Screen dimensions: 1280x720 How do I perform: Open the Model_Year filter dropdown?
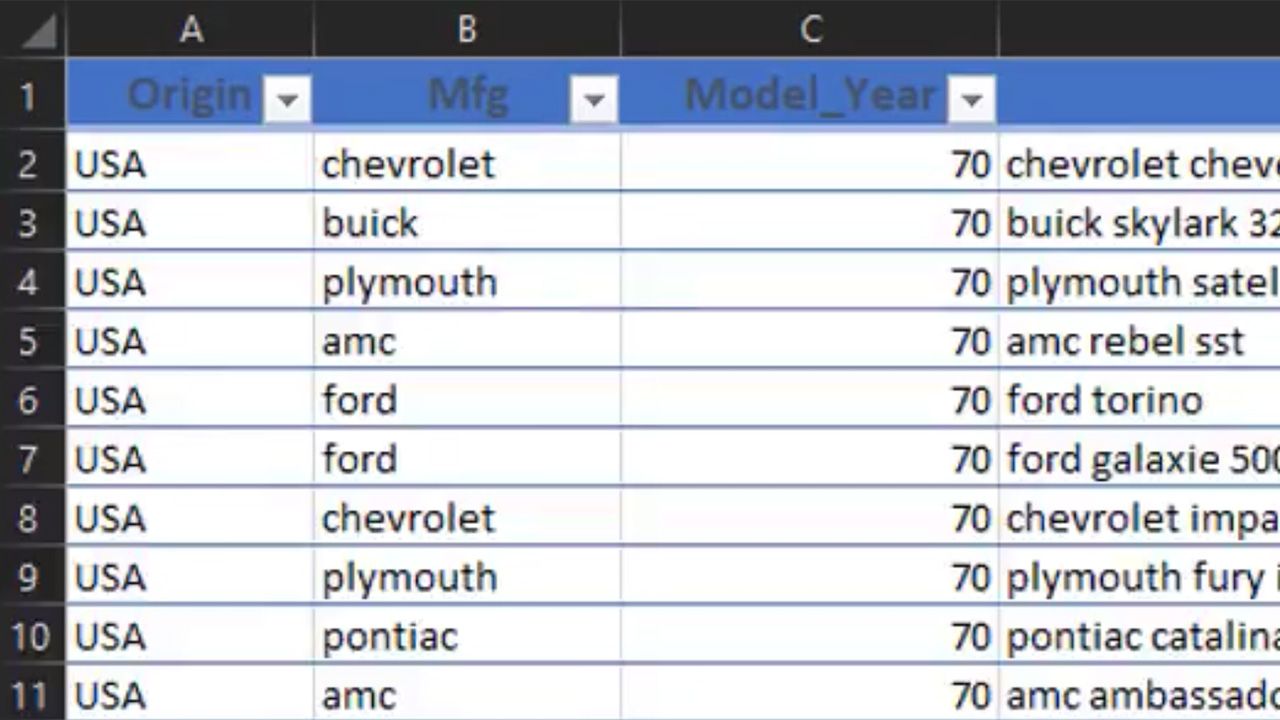click(x=971, y=99)
